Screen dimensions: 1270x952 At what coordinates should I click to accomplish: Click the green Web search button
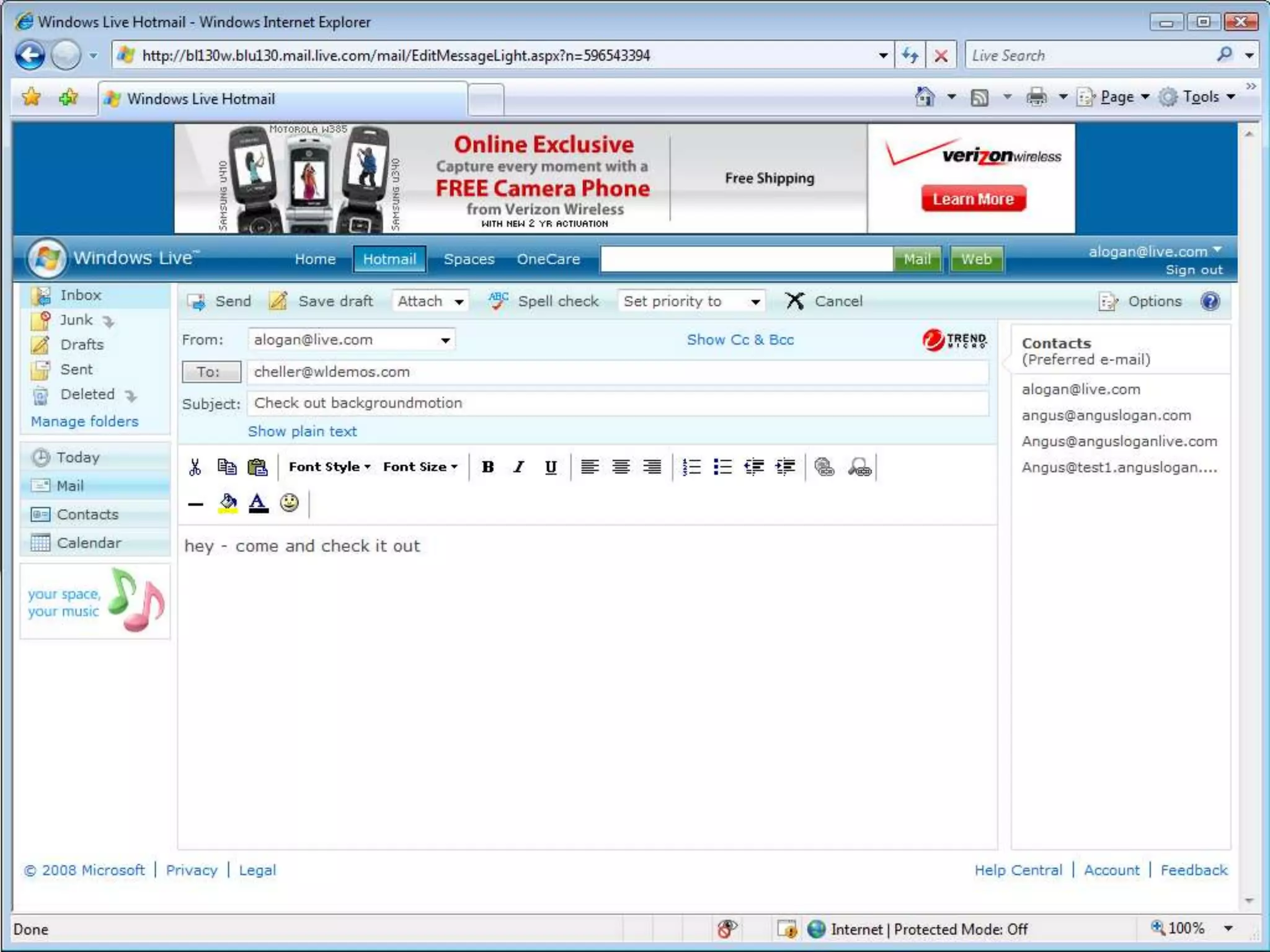pyautogui.click(x=976, y=259)
